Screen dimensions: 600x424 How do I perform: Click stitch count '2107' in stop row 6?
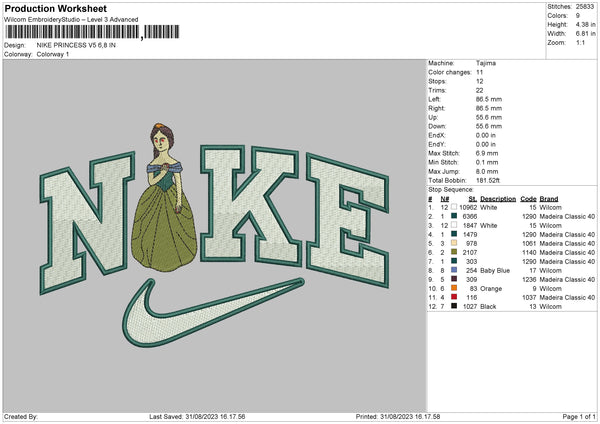(470, 253)
